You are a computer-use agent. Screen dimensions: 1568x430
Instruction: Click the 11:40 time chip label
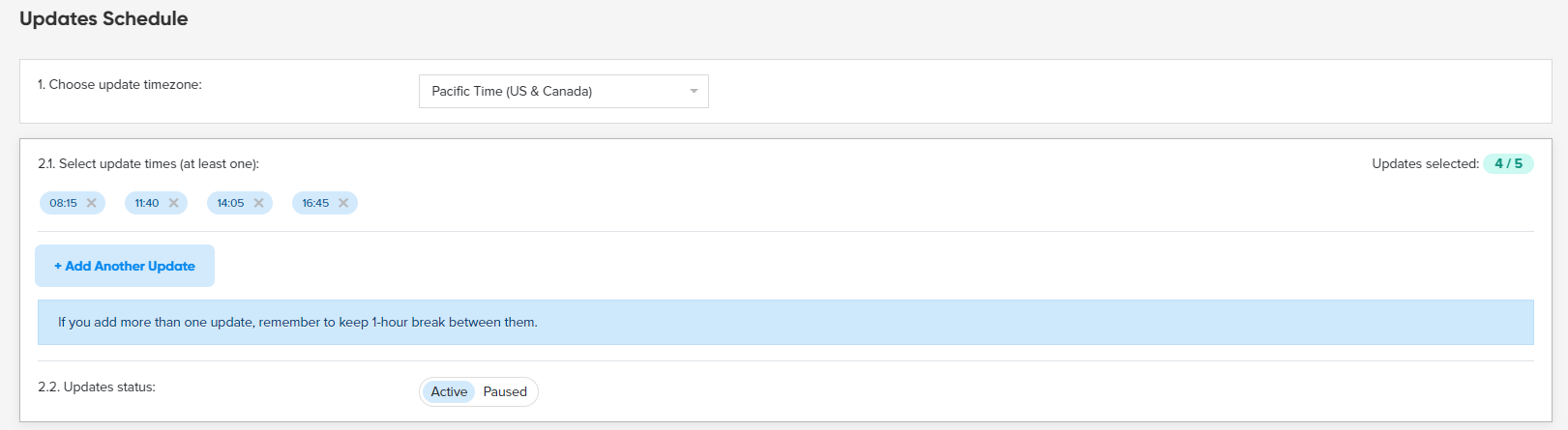[147, 203]
